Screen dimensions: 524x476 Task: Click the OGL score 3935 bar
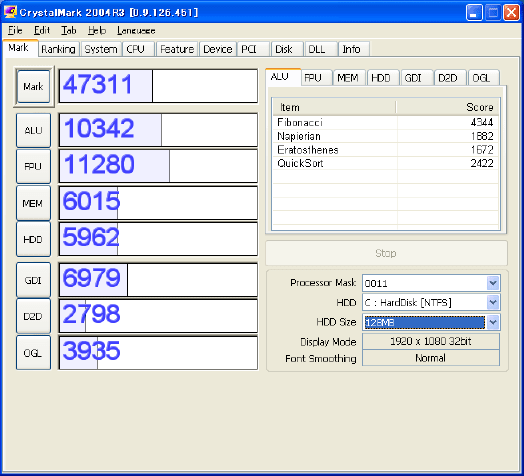(x=158, y=353)
